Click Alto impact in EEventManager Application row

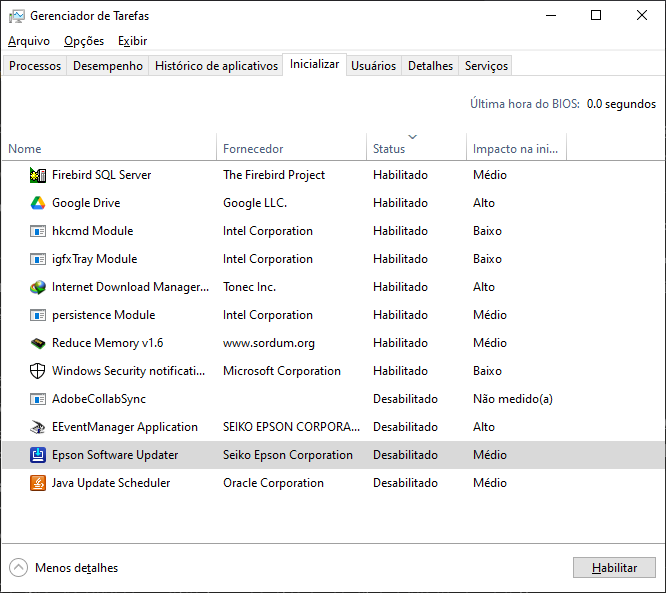pos(484,427)
